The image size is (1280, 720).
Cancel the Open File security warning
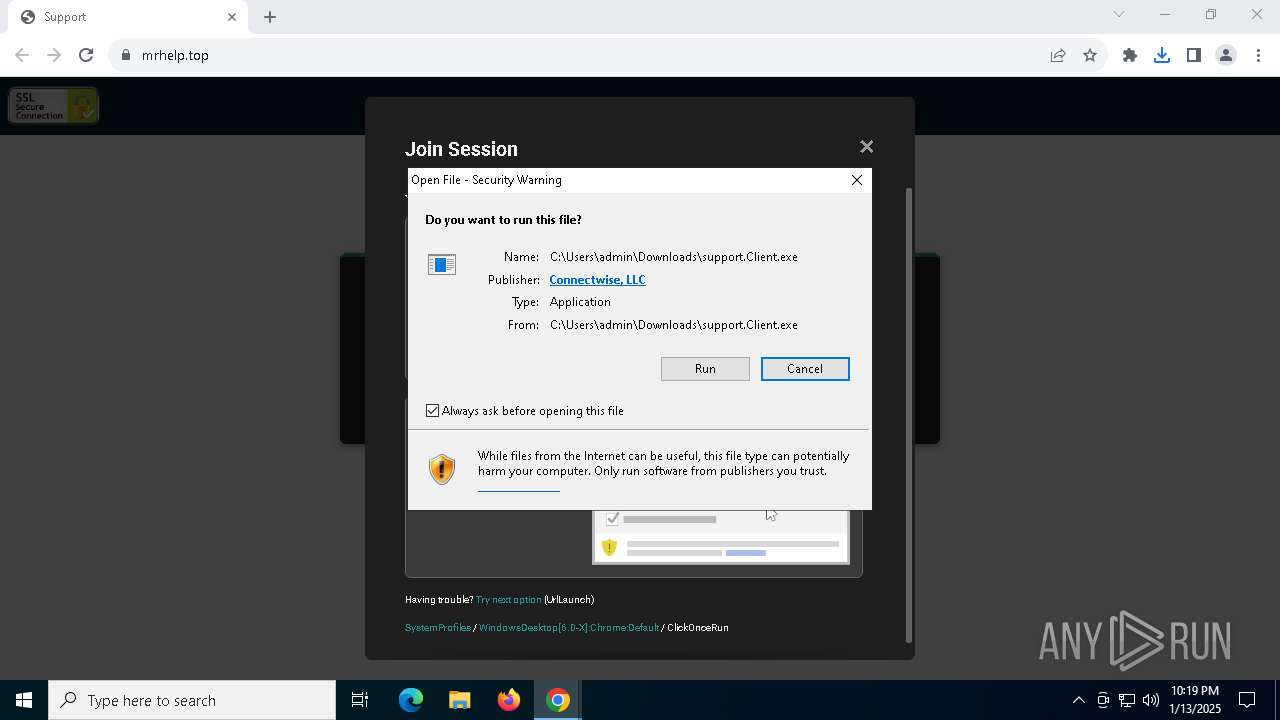coord(805,369)
